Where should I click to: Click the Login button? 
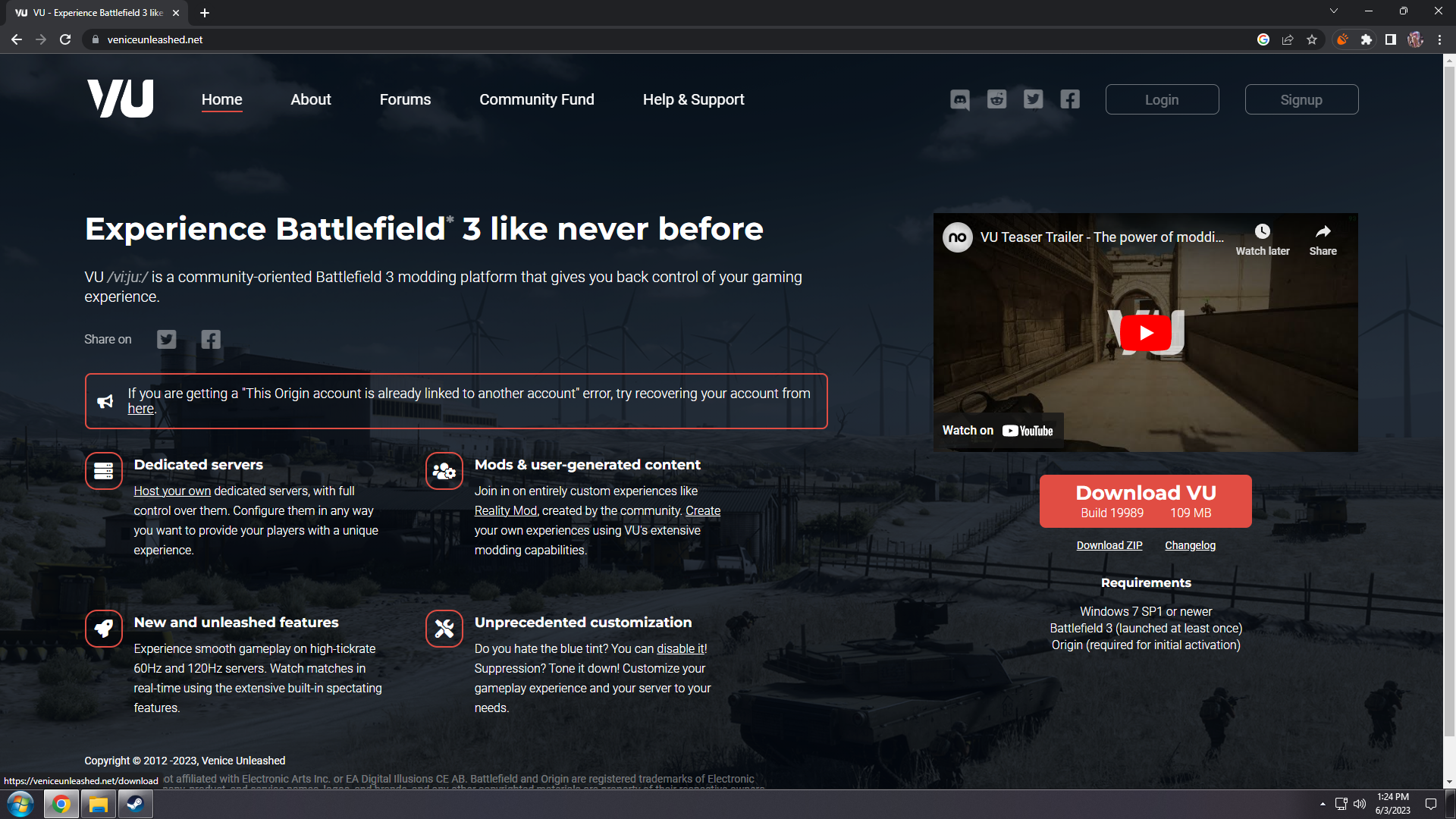(x=1162, y=99)
